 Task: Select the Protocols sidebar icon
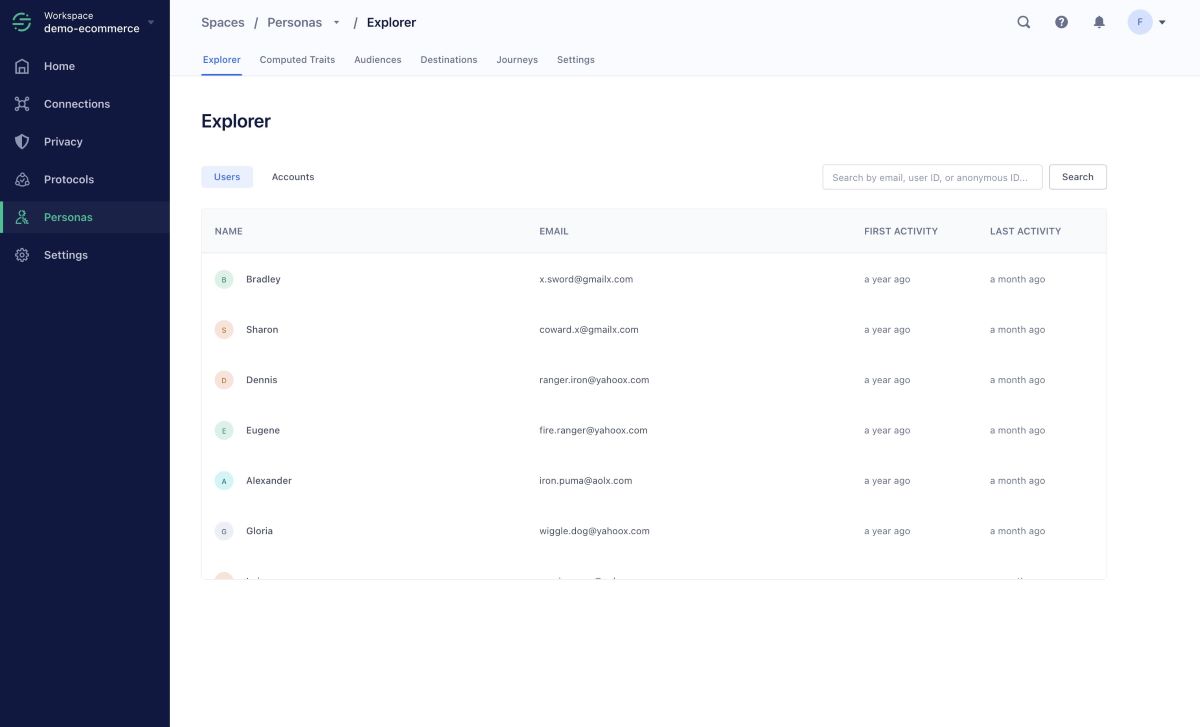click(x=22, y=180)
